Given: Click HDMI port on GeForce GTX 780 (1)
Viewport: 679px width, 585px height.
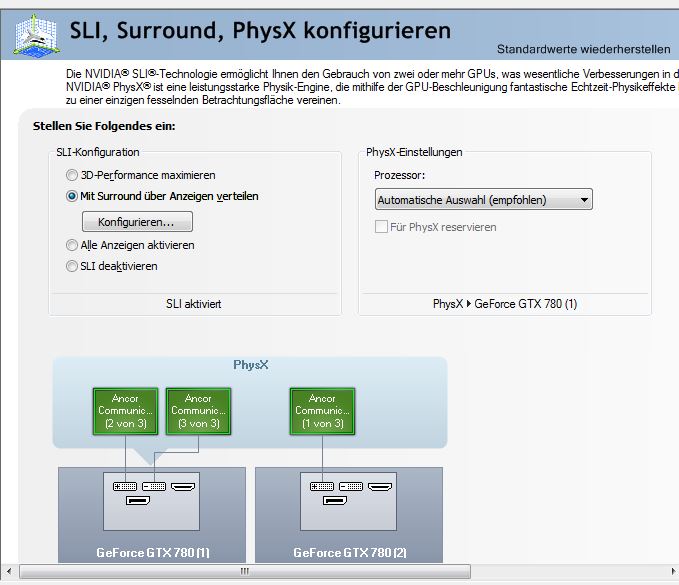Looking at the screenshot, I should click(183, 487).
